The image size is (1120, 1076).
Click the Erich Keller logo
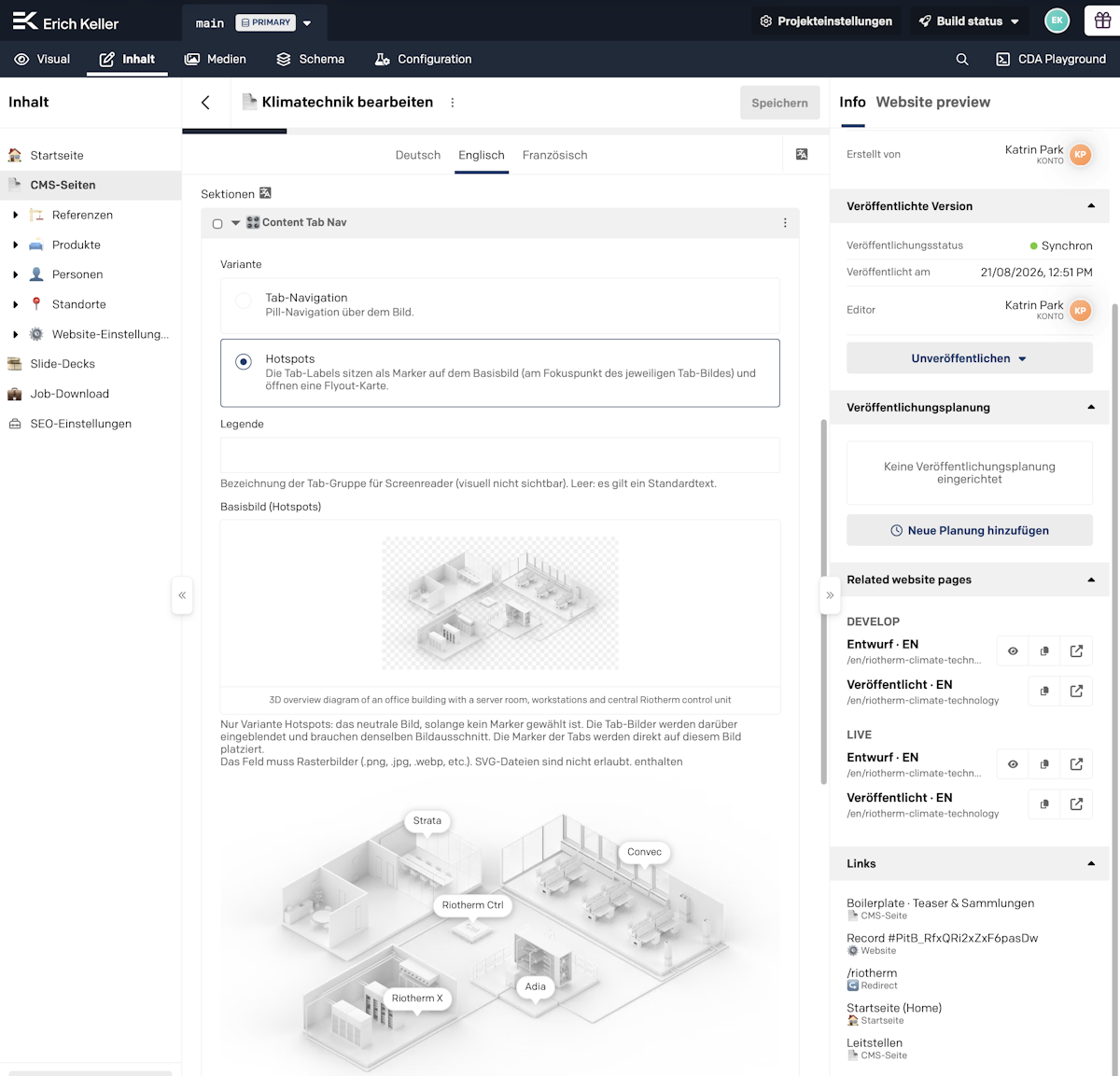(65, 21)
